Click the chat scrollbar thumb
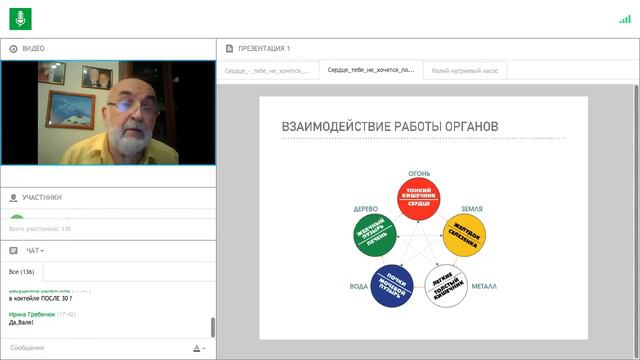The image size is (640, 360). click(213, 327)
